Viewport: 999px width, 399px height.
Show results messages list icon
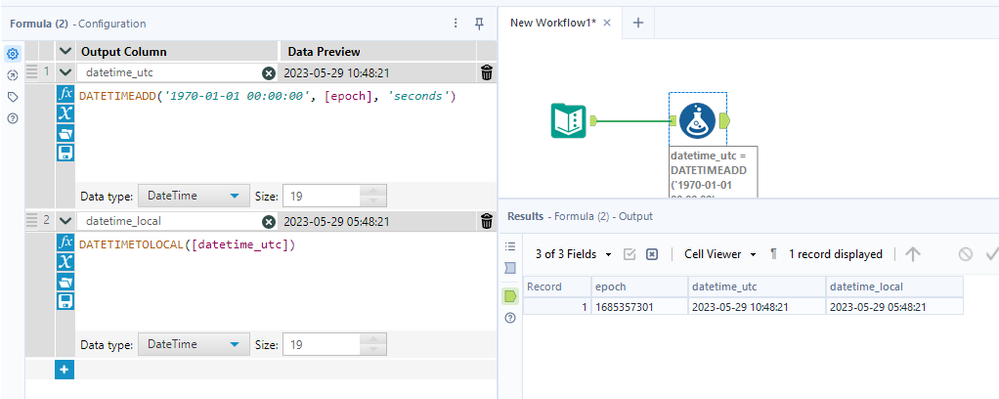pos(510,246)
